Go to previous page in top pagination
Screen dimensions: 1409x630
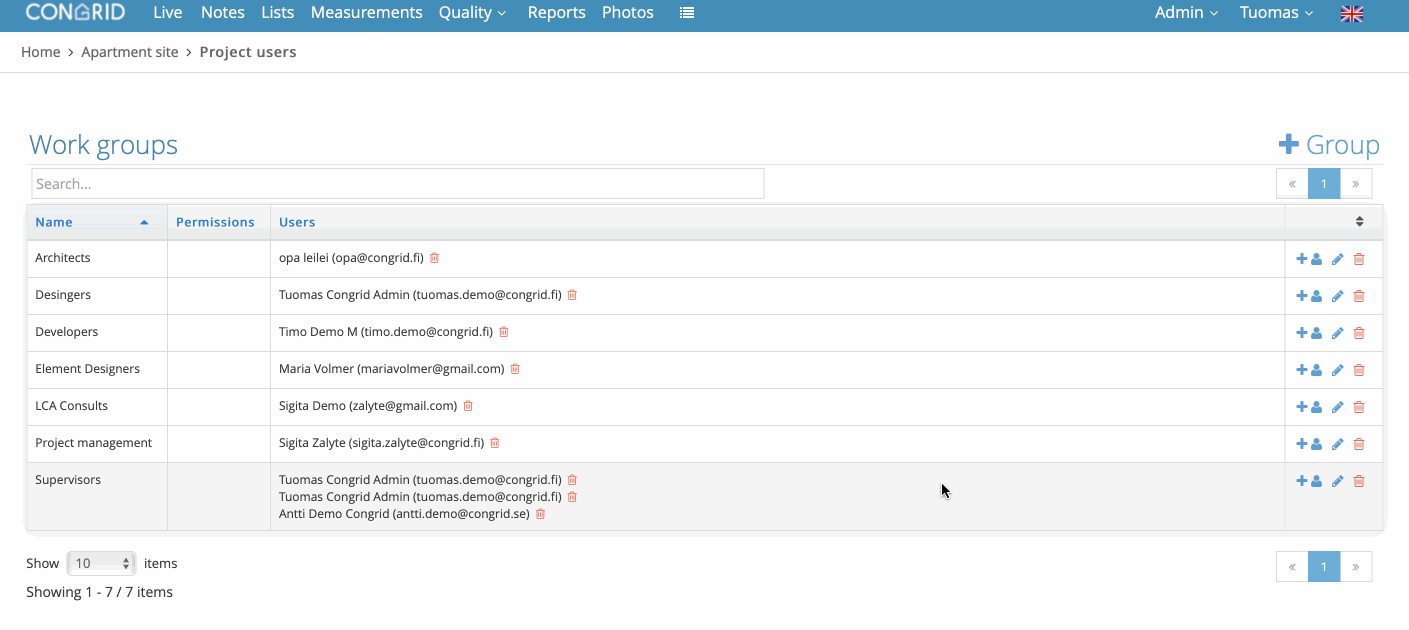click(x=1292, y=184)
